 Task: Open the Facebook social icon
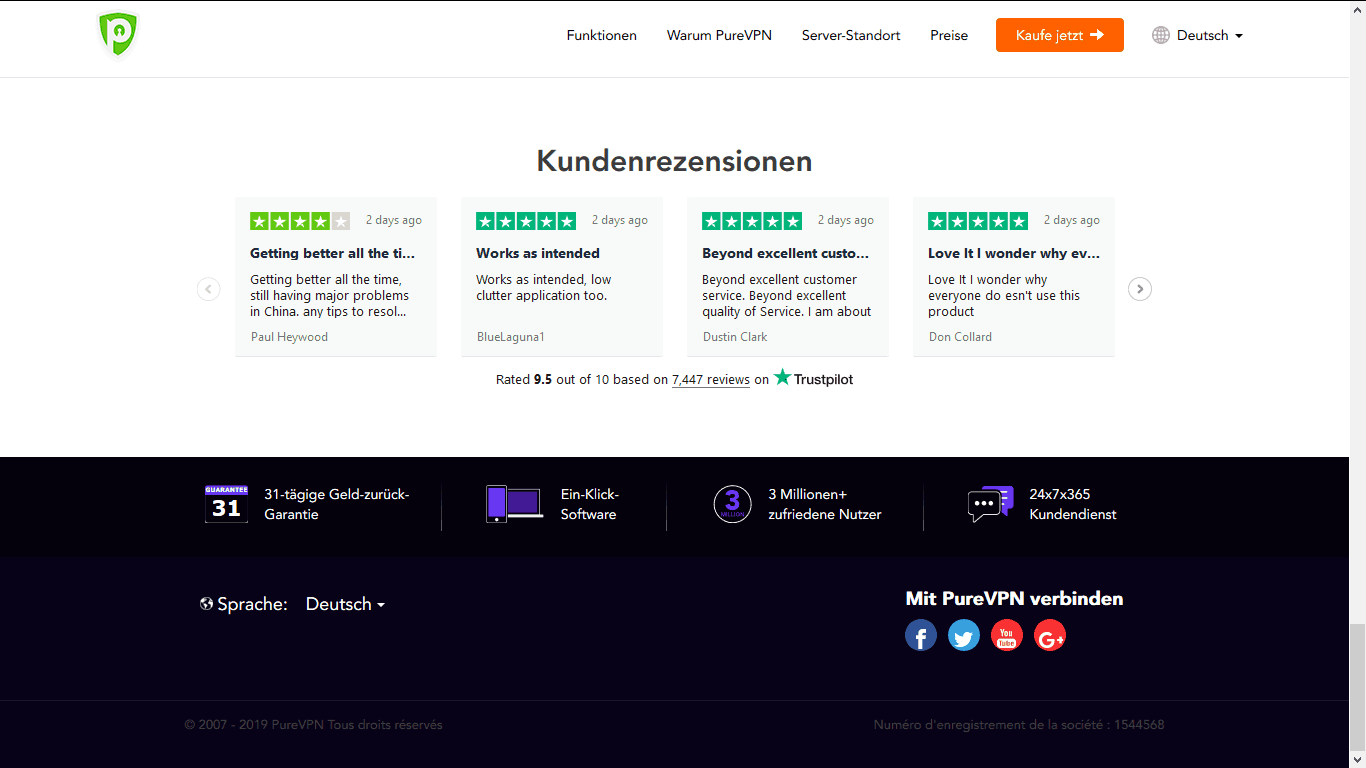[x=921, y=635]
